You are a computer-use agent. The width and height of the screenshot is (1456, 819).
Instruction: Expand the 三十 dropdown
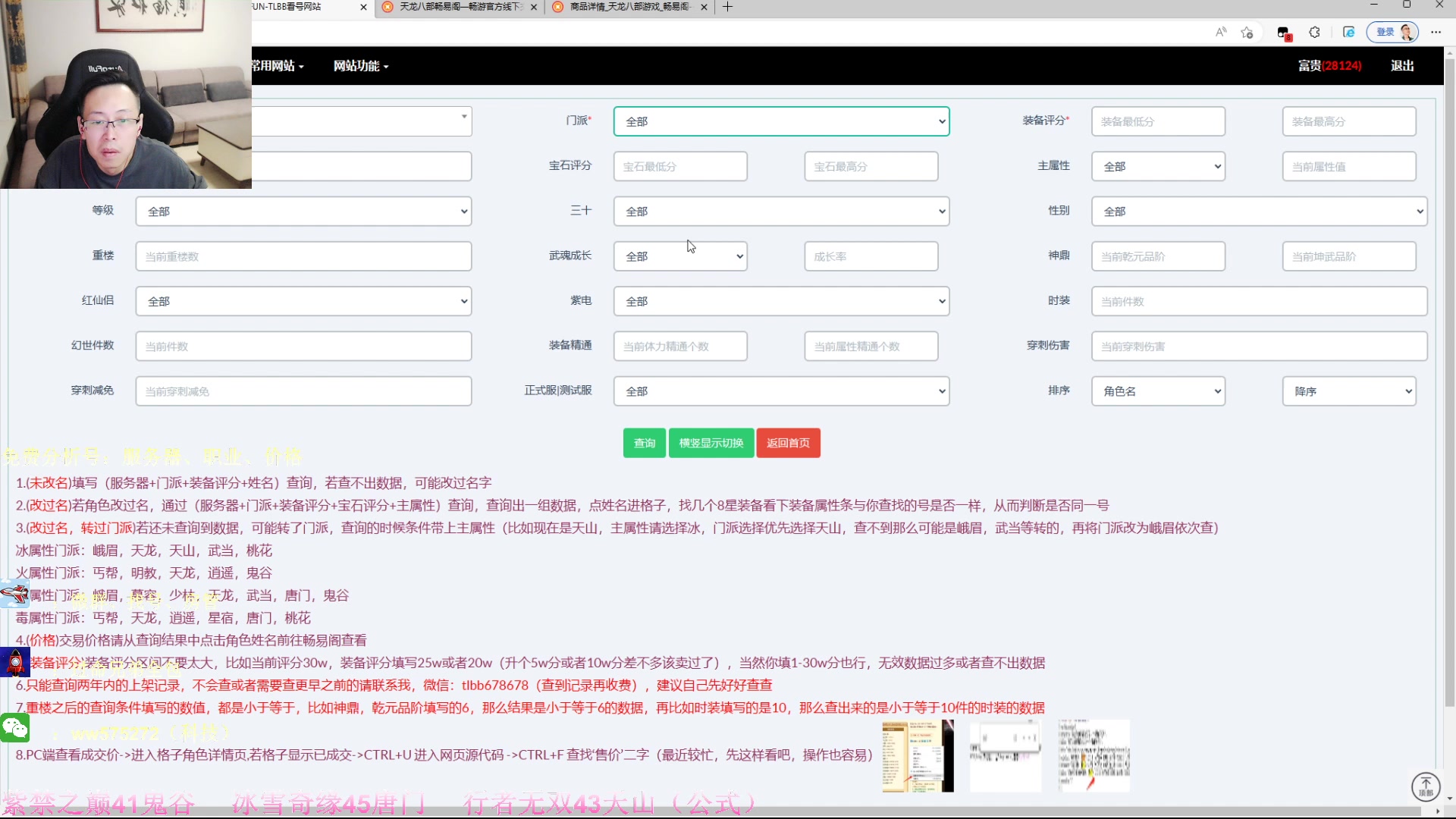pyautogui.click(x=781, y=211)
